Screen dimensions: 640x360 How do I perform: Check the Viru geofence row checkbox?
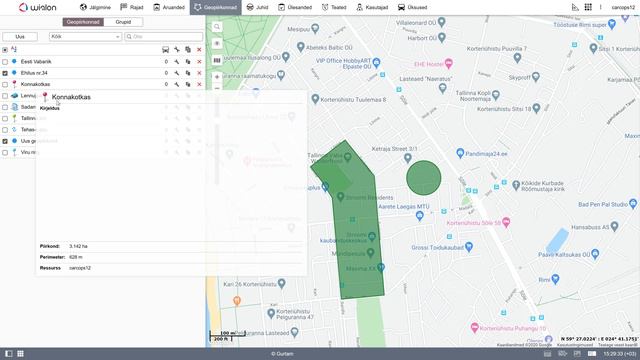[5, 153]
